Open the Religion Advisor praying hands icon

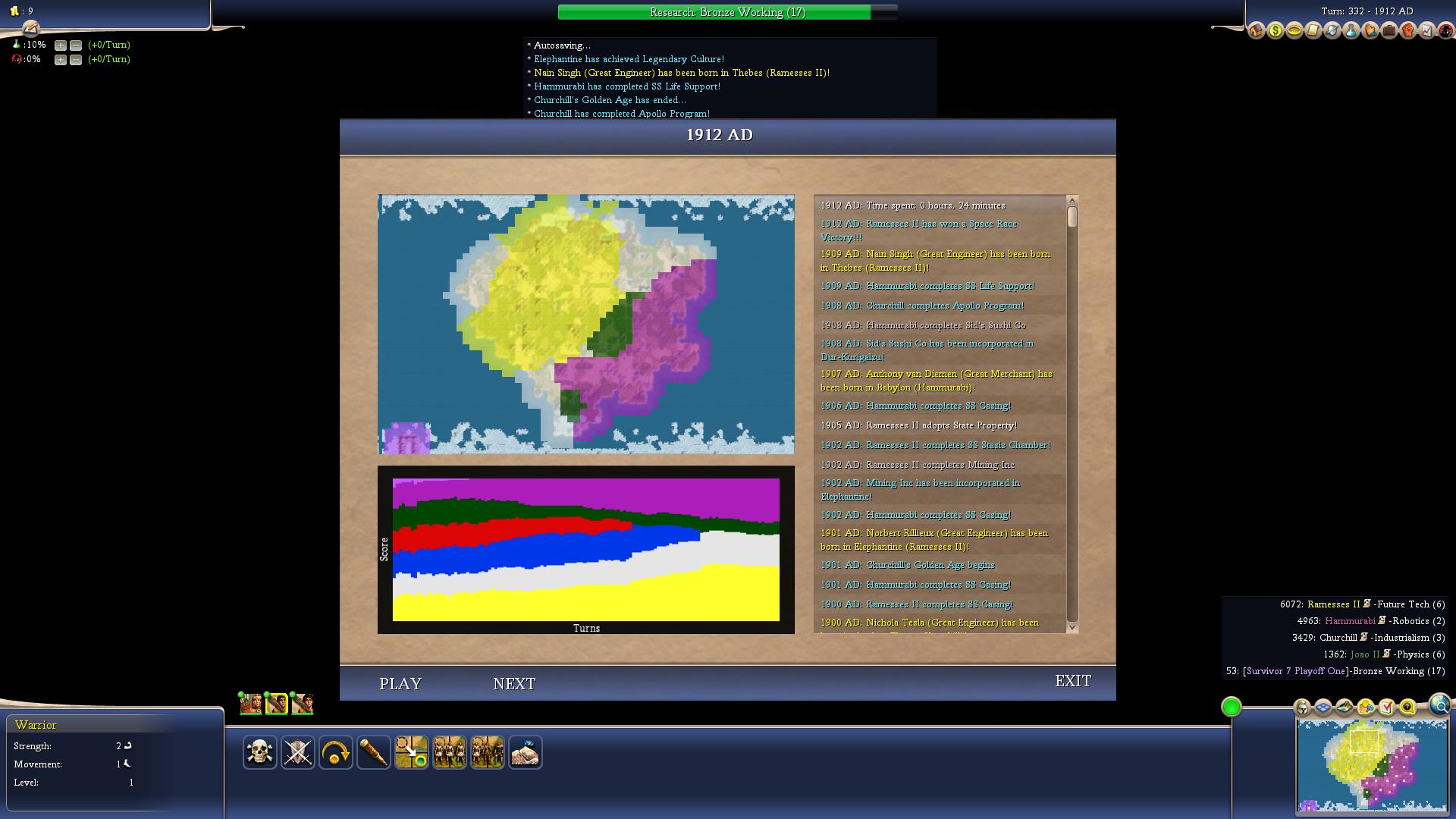[1370, 30]
